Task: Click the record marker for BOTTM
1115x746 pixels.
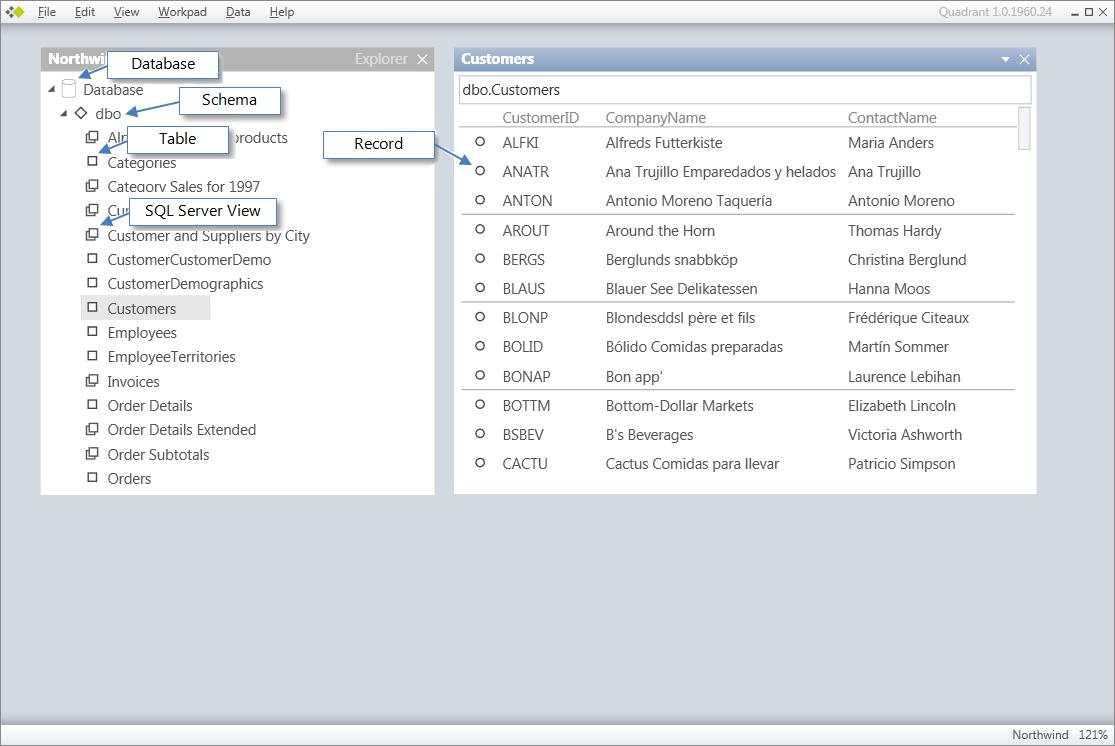Action: pyautogui.click(x=480, y=405)
